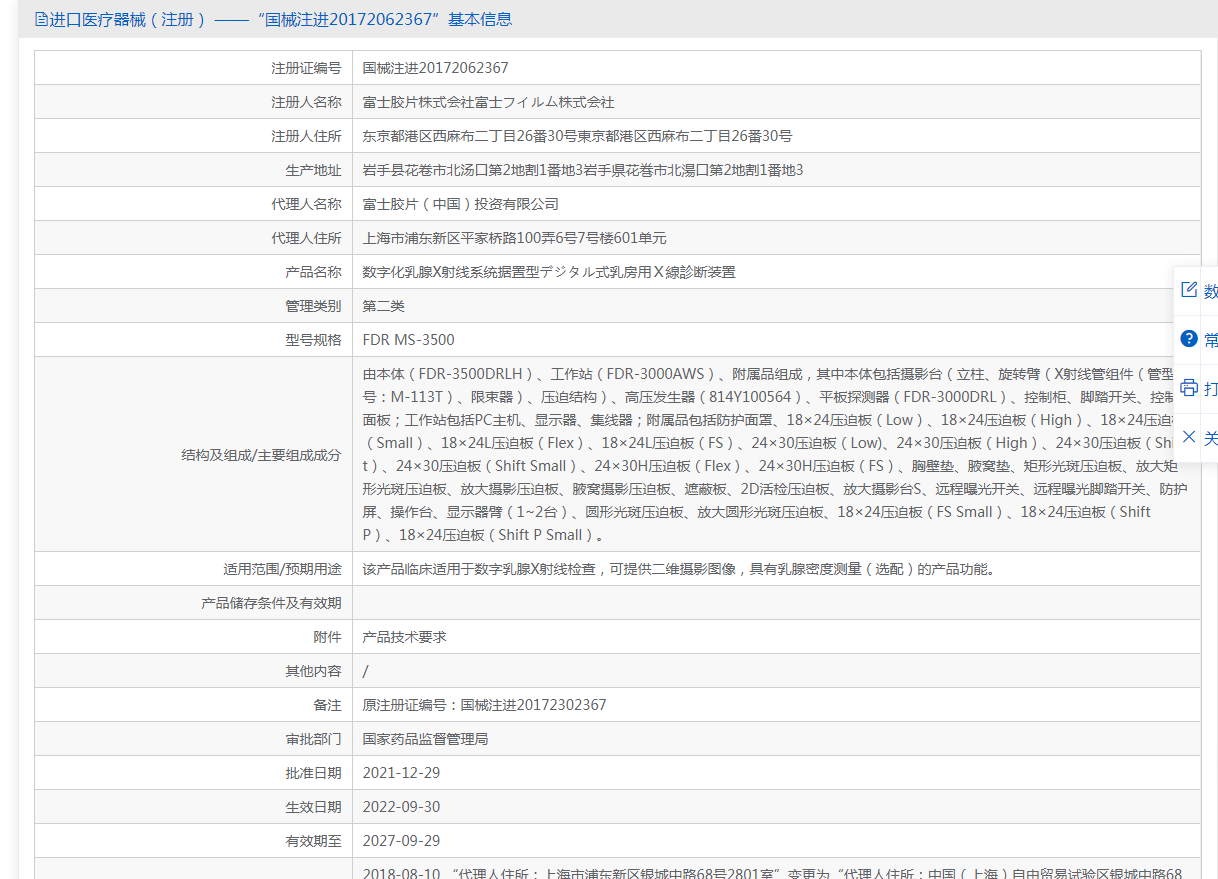Select the 生产地址 production address value
Image resolution: width=1218 pixels, height=879 pixels.
(583, 170)
